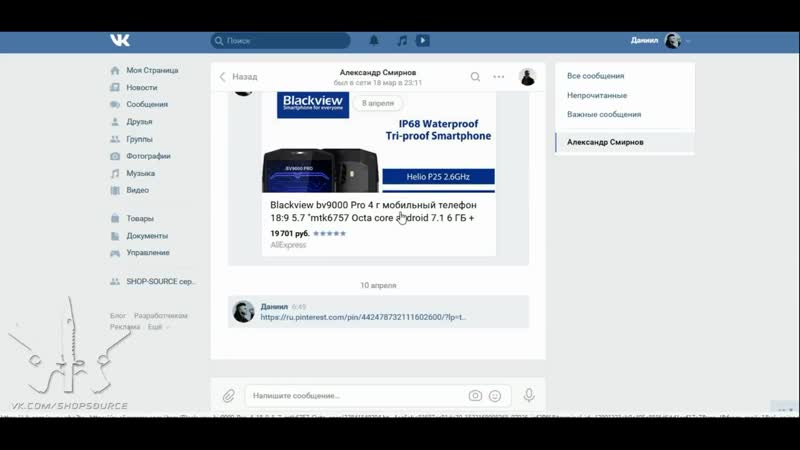Click the camera icon beside Фотографии
This screenshot has height=450, width=800.
[115, 156]
